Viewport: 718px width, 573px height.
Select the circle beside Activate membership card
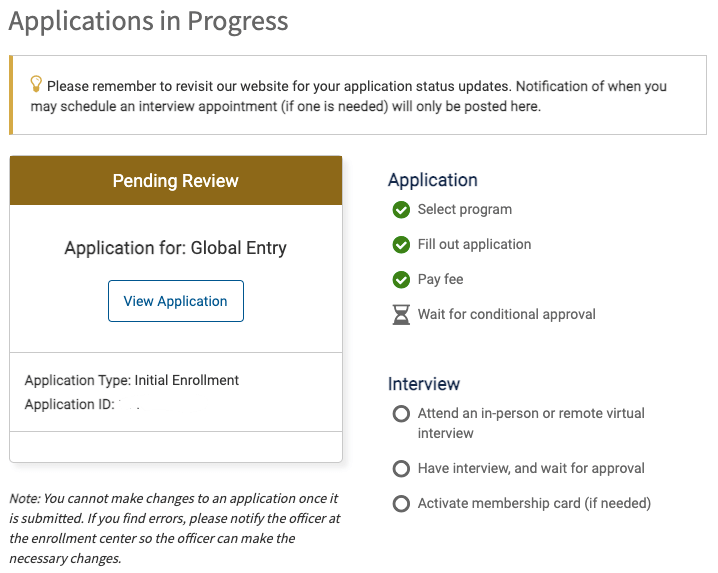pos(401,503)
